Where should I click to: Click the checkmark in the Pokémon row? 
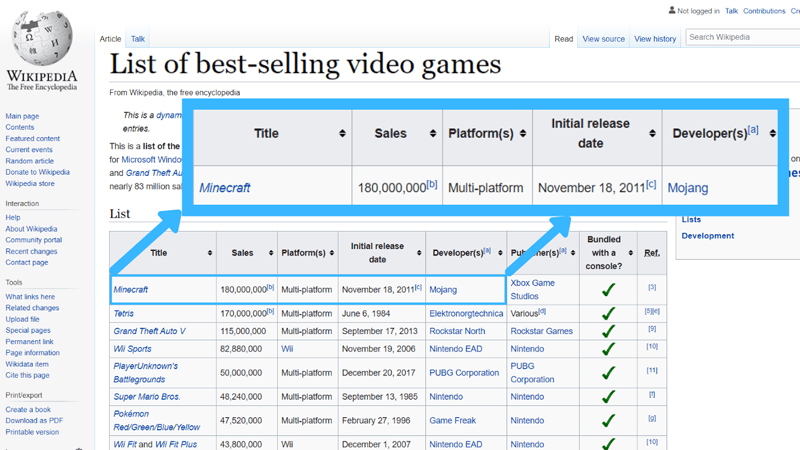608,420
